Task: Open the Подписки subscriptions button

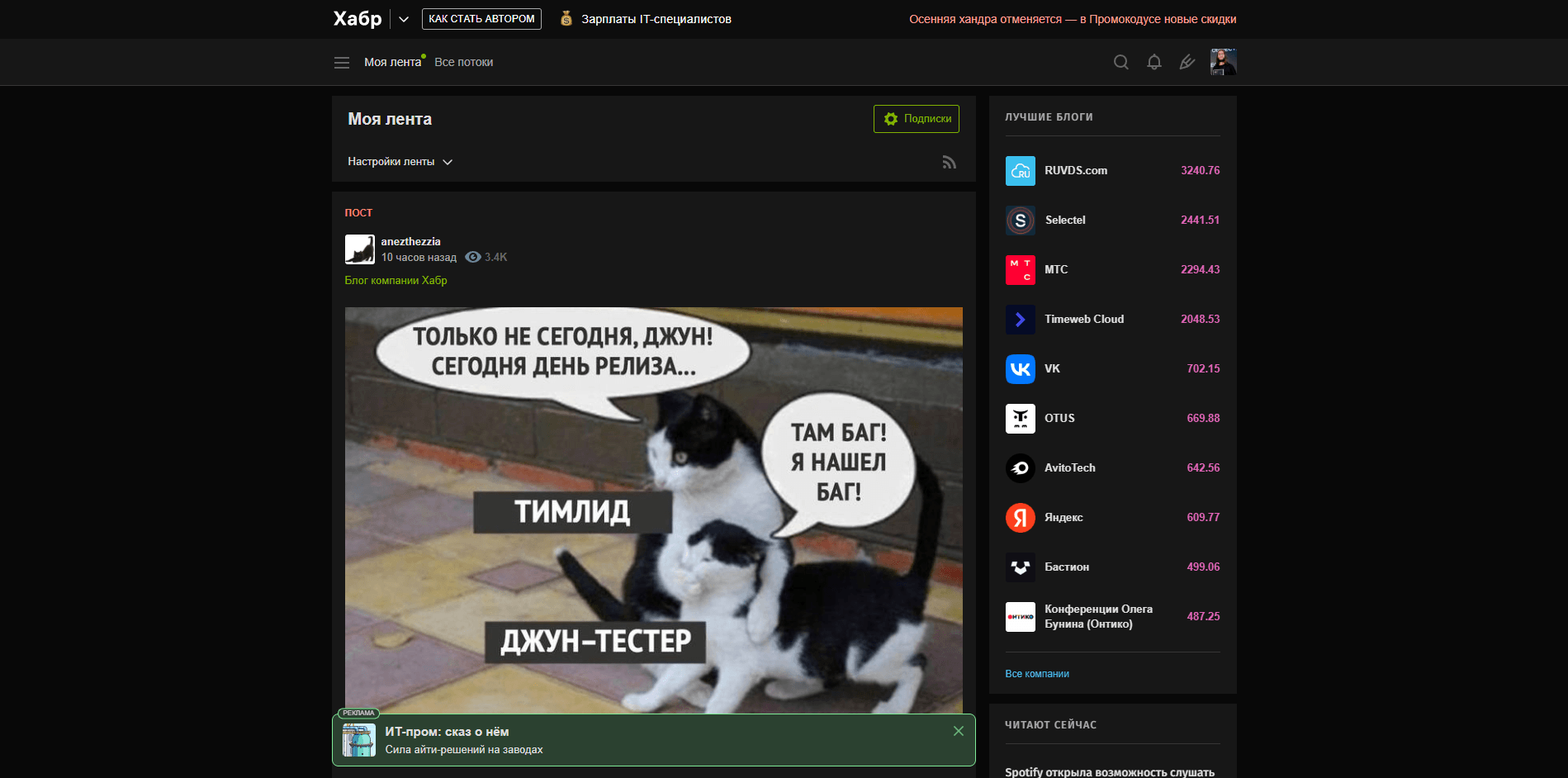Action: pyautogui.click(x=917, y=119)
